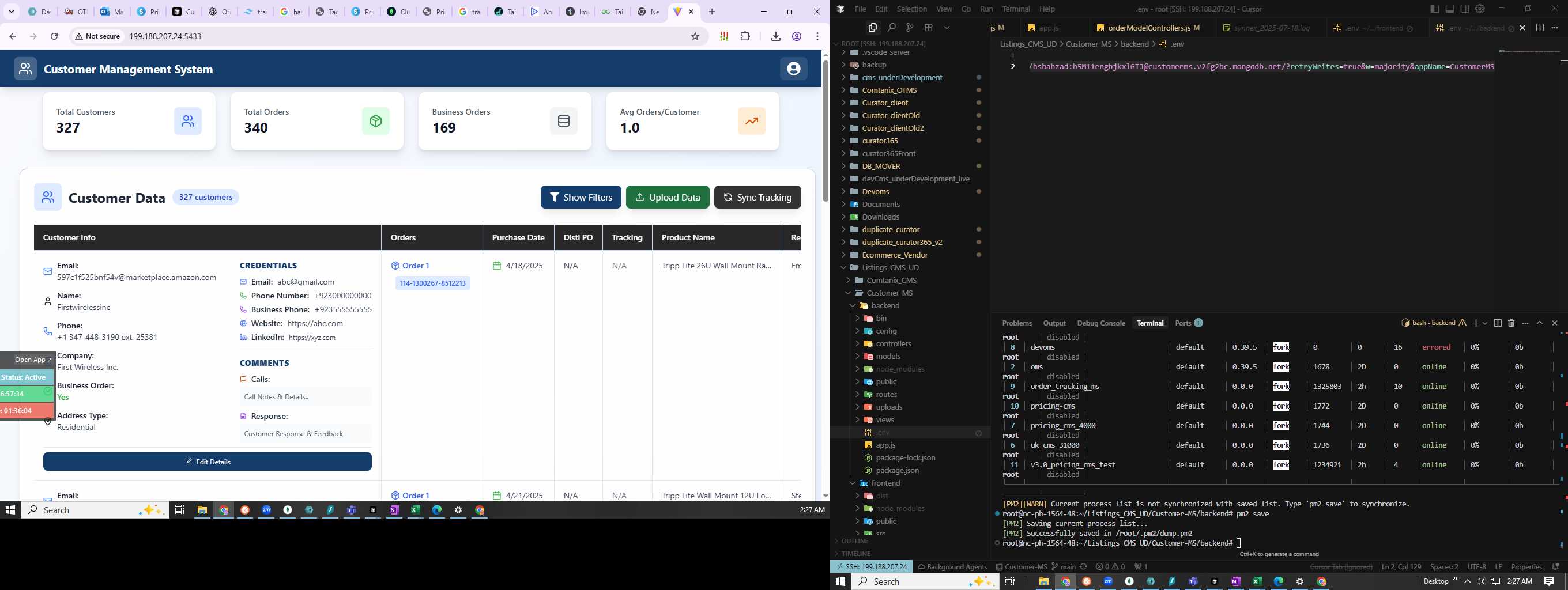Open Windows Start menu in right taskbar
Image resolution: width=1568 pixels, height=590 pixels.
(840, 581)
